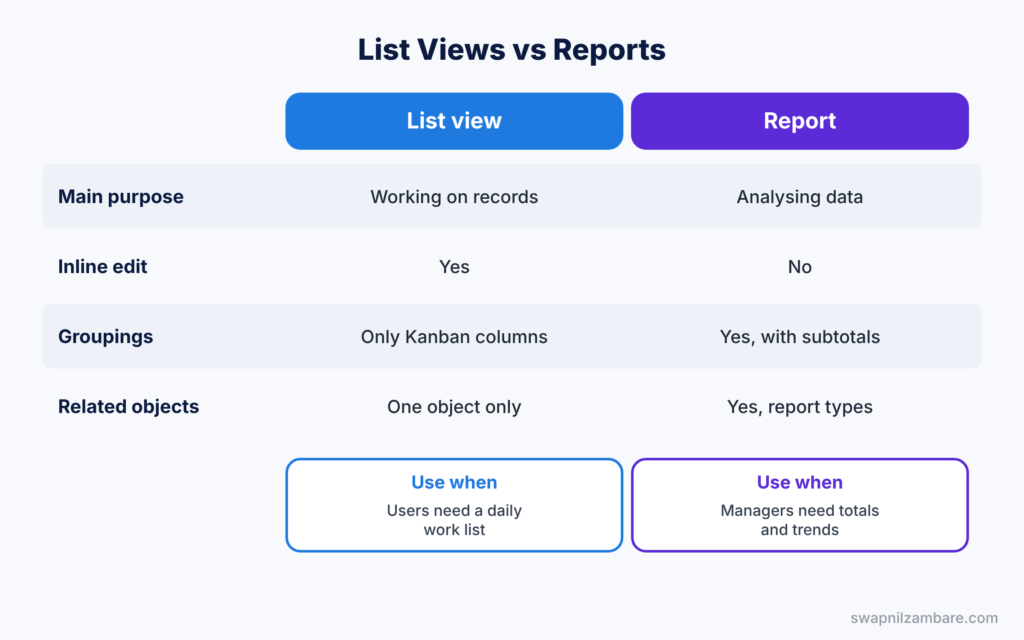Image resolution: width=1024 pixels, height=640 pixels.
Task: Click the 'List Views vs Reports' title
Action: pos(511,50)
